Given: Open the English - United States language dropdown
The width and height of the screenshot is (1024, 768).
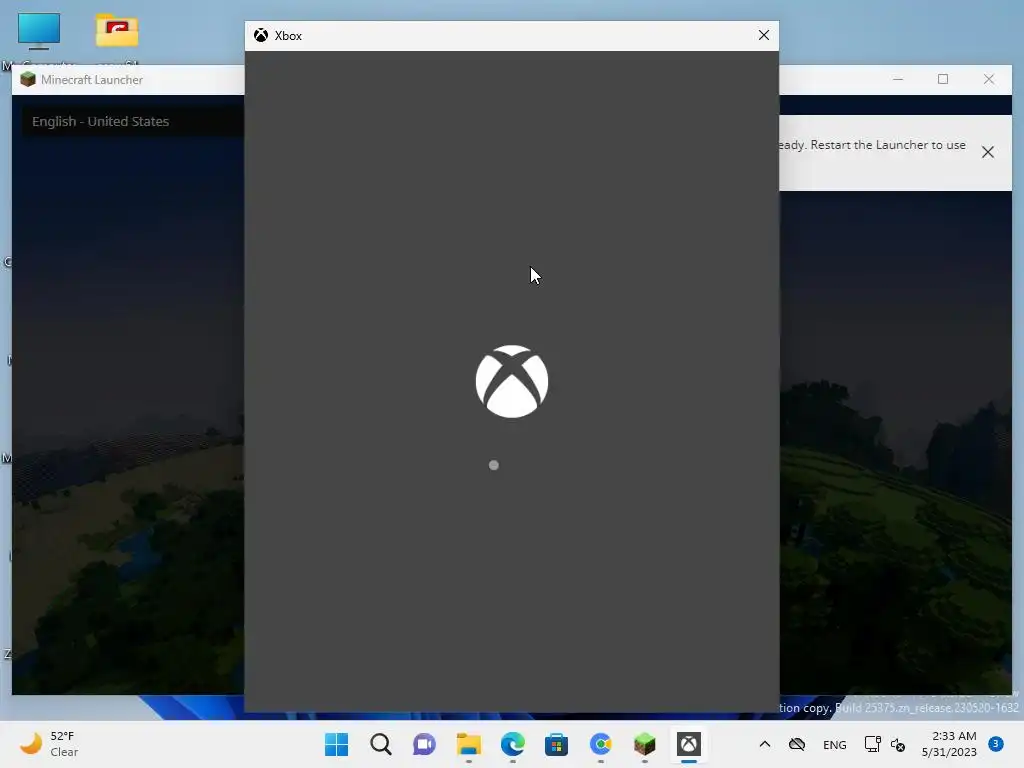Looking at the screenshot, I should [x=133, y=121].
